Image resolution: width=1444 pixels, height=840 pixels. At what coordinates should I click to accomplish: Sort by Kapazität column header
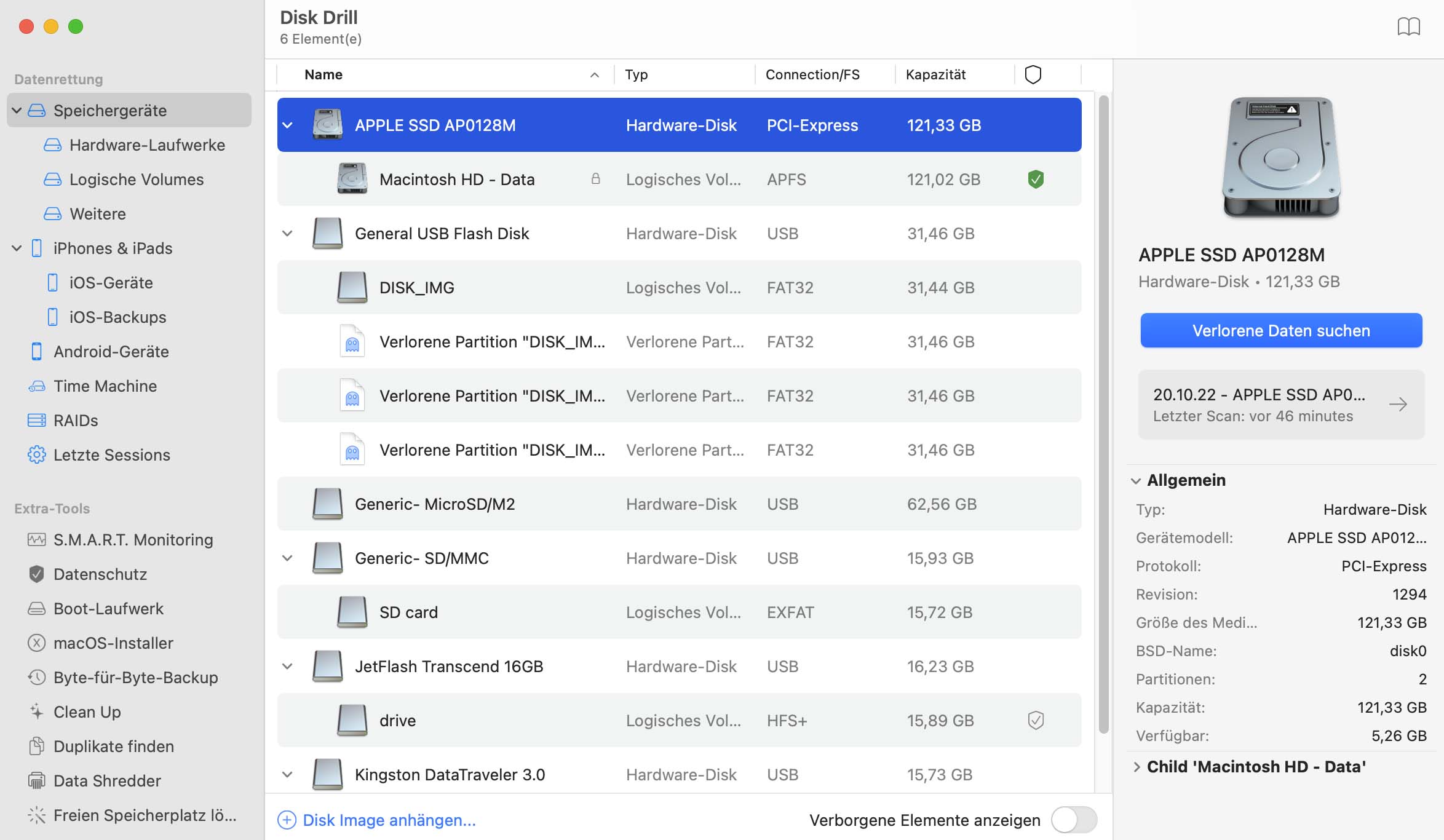(954, 74)
